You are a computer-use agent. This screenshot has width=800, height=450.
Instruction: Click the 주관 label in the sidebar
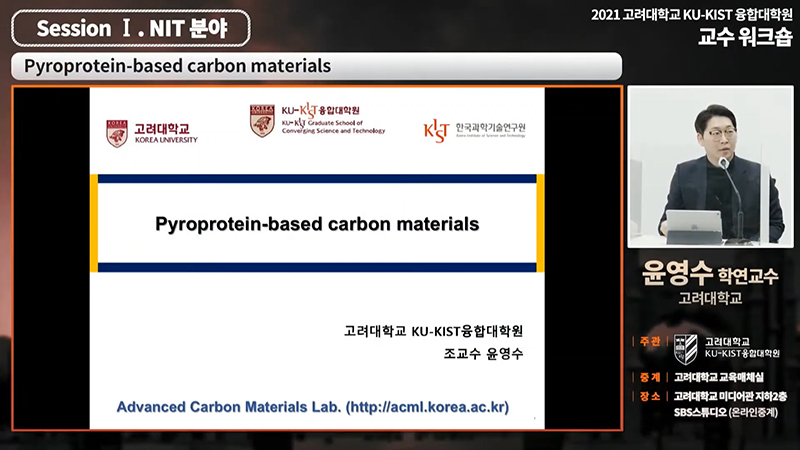tap(649, 342)
